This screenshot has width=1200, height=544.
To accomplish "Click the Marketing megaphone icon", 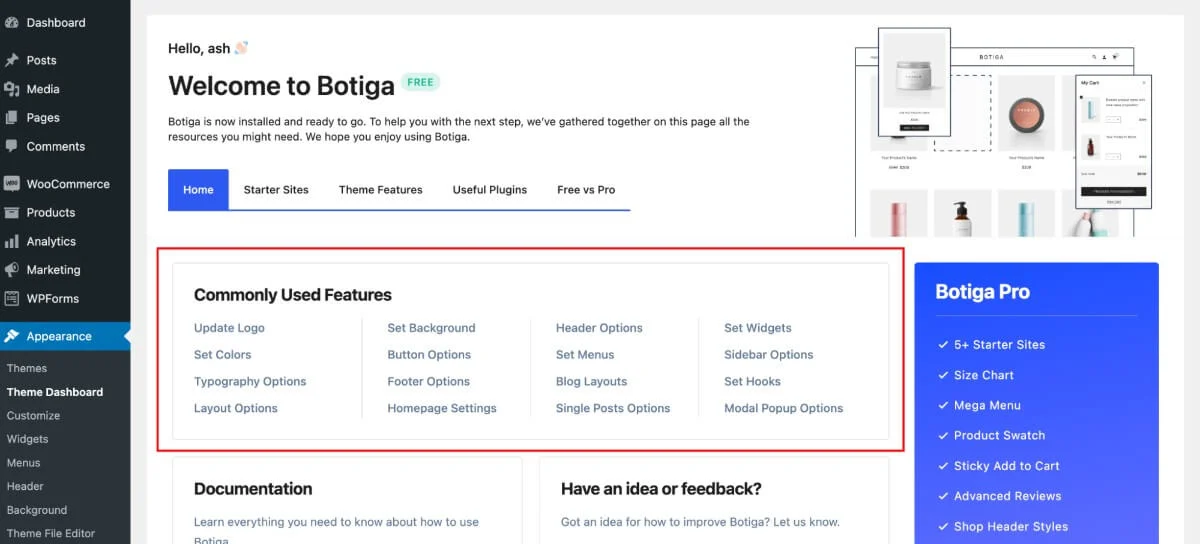I will click(x=12, y=270).
